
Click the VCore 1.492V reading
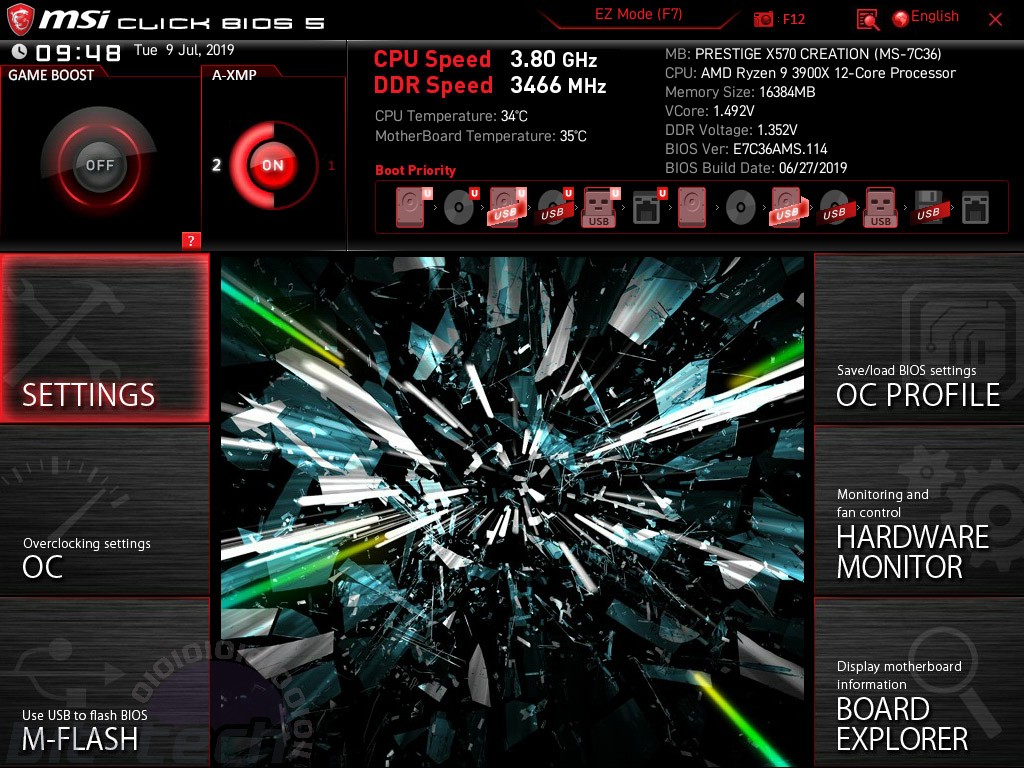[x=709, y=111]
